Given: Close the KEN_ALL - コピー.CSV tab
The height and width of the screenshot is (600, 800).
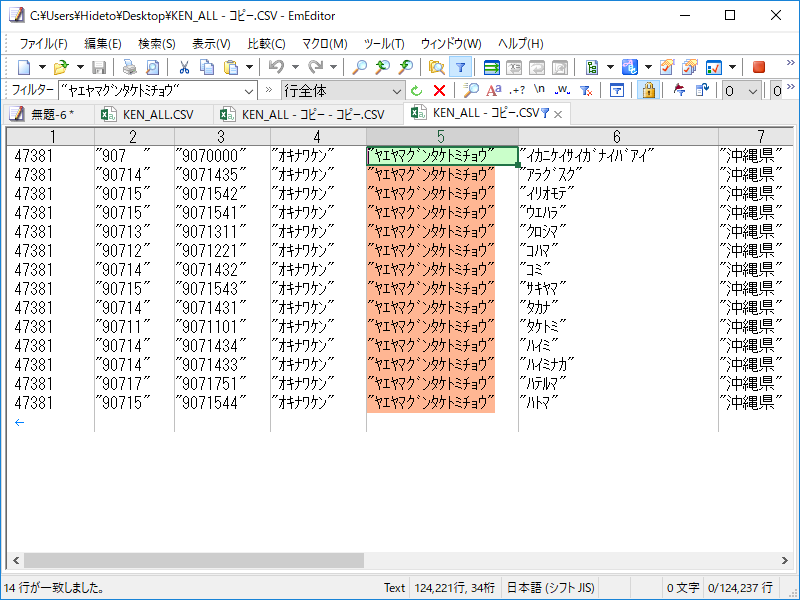Looking at the screenshot, I should pos(558,114).
